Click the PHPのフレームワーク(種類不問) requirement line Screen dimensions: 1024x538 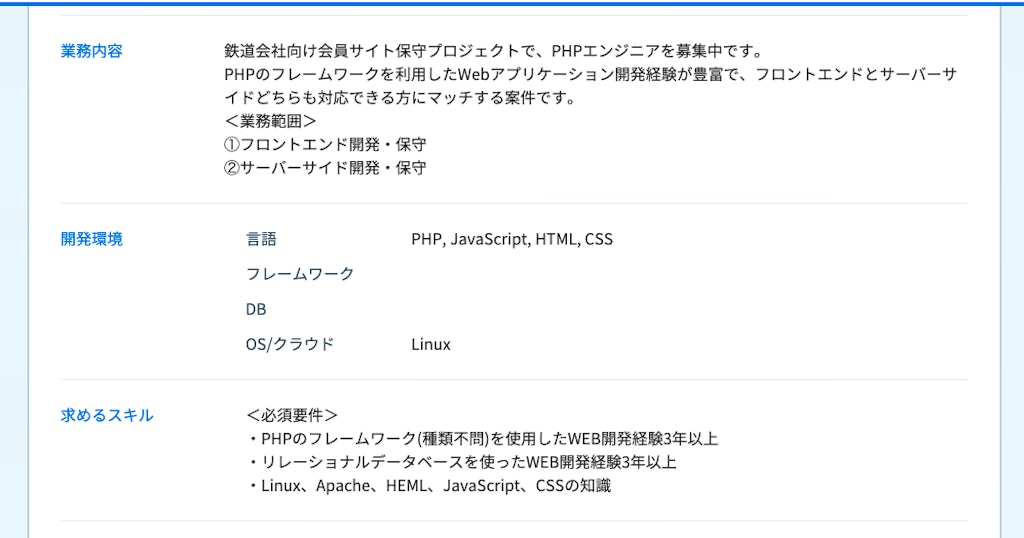click(x=482, y=439)
